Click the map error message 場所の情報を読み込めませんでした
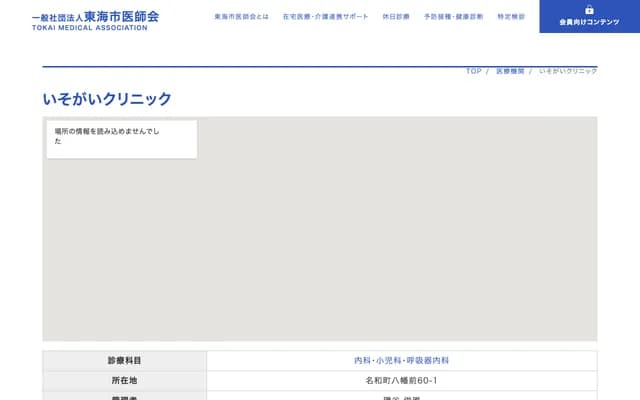Screen dimensions: 640x400 click(107, 136)
